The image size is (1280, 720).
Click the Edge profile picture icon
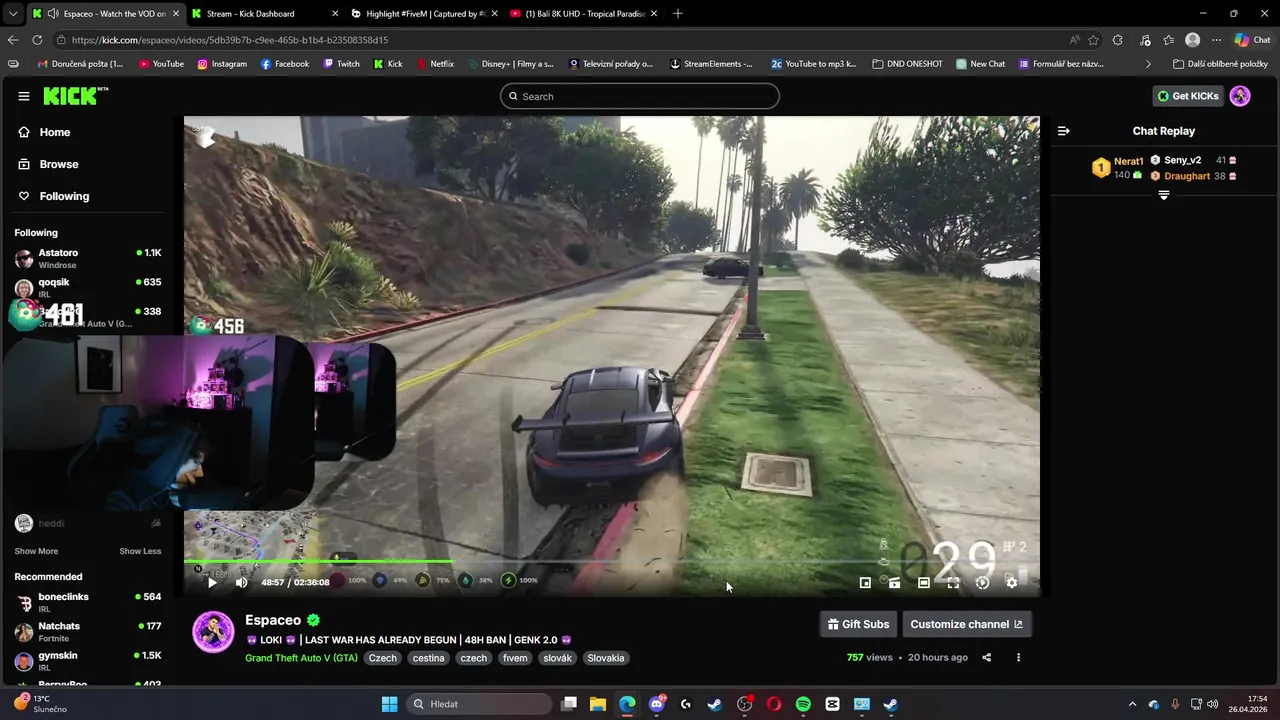[1192, 40]
